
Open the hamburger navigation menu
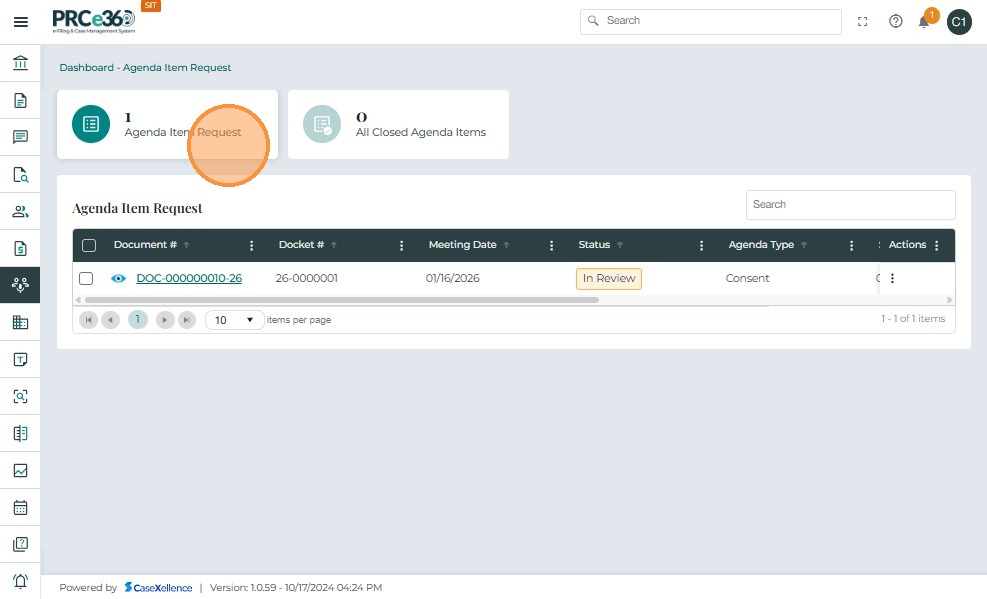[21, 22]
